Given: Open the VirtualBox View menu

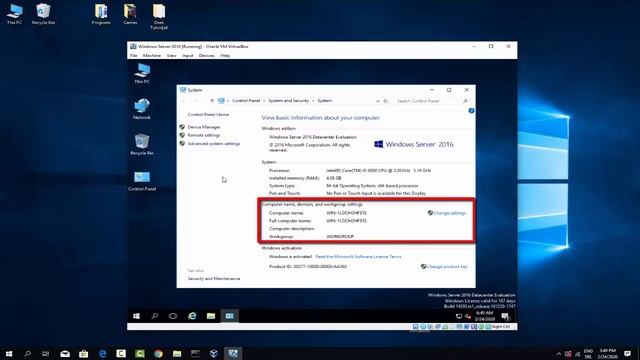Looking at the screenshot, I should pos(171,56).
